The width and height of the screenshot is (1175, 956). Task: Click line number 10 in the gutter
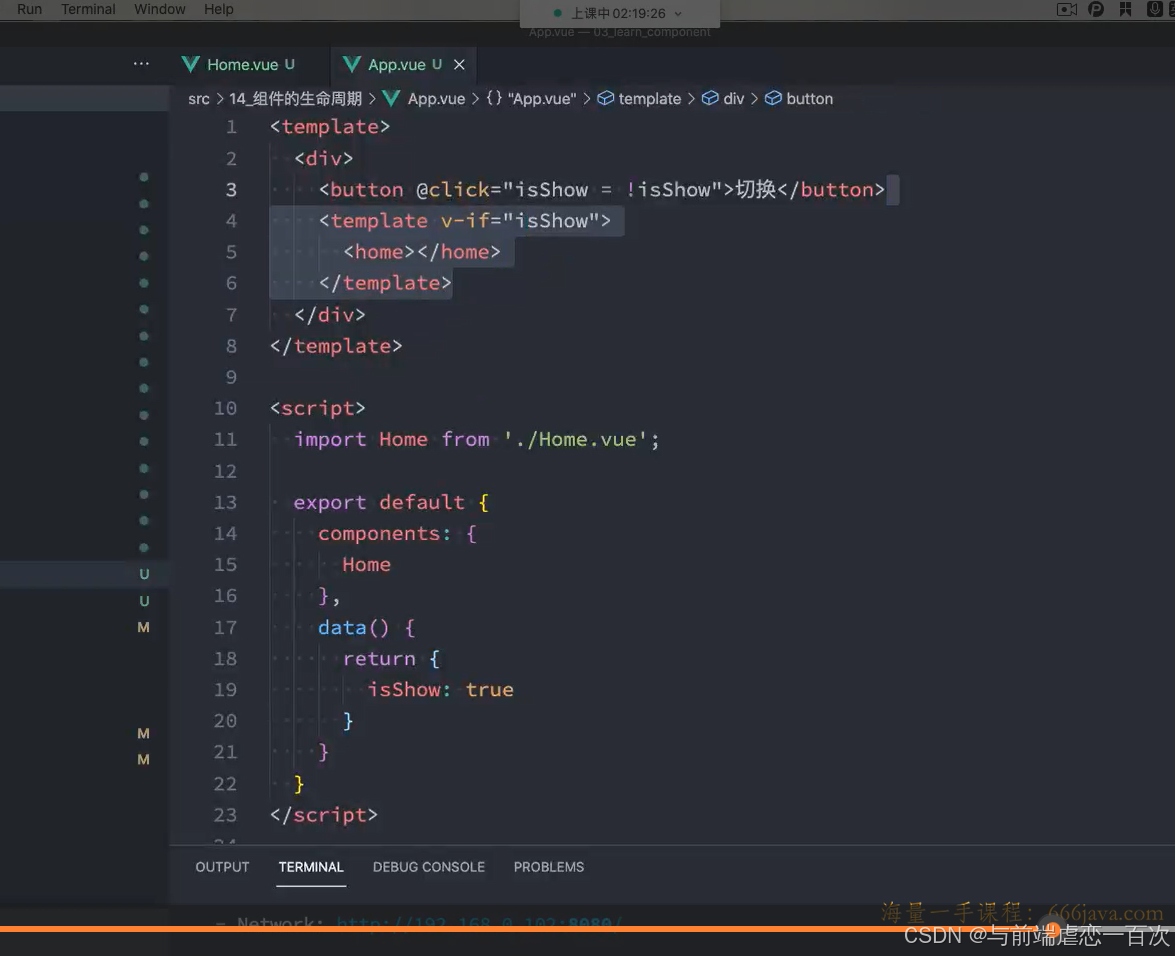click(x=225, y=408)
